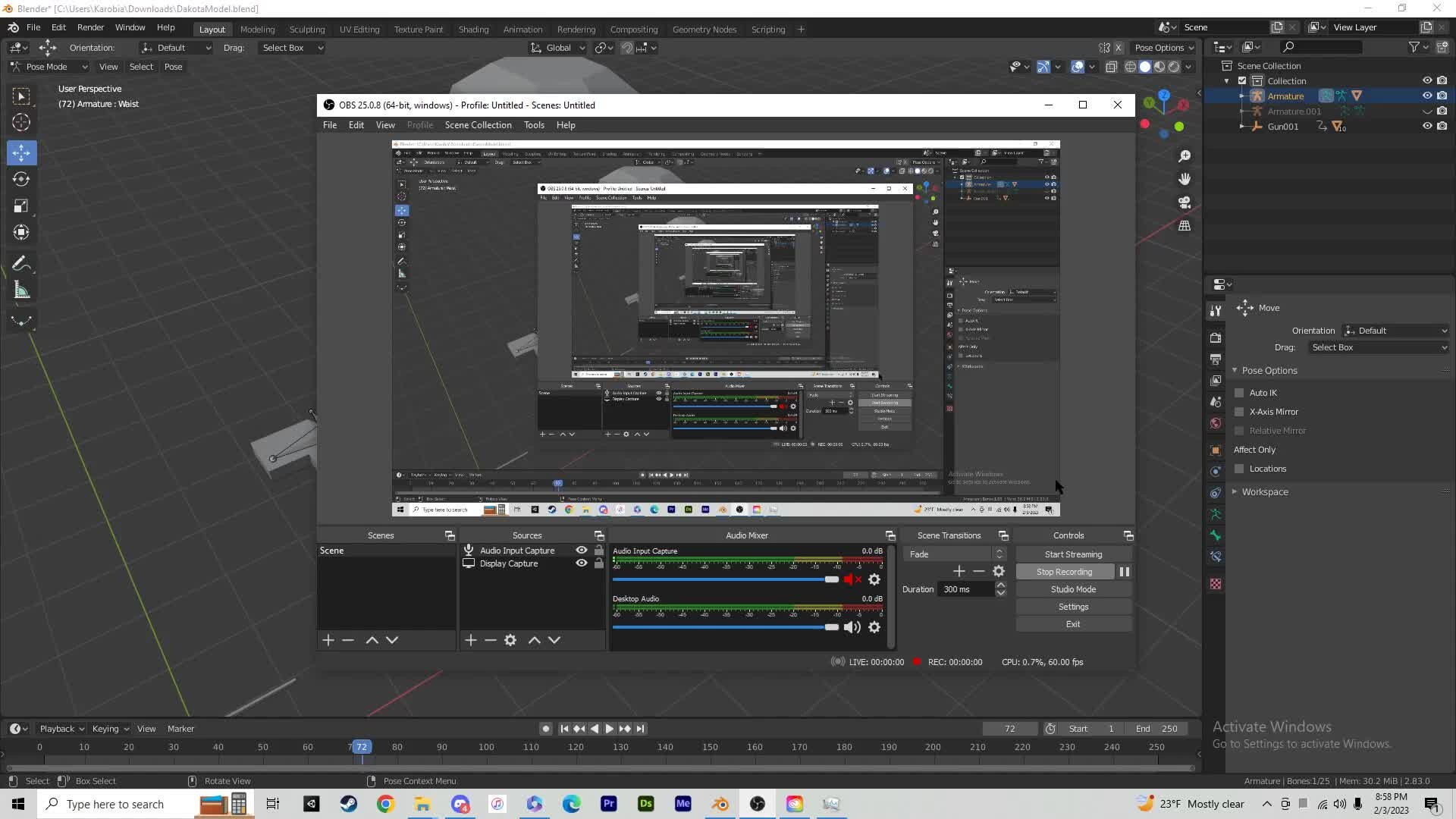Click the Annotate pencil tool

pos(21,264)
